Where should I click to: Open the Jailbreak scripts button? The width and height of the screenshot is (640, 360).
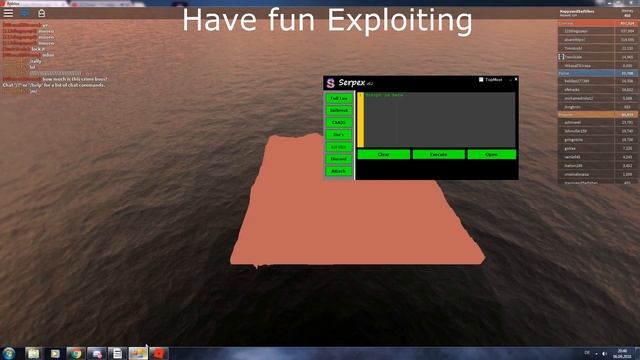click(x=339, y=111)
